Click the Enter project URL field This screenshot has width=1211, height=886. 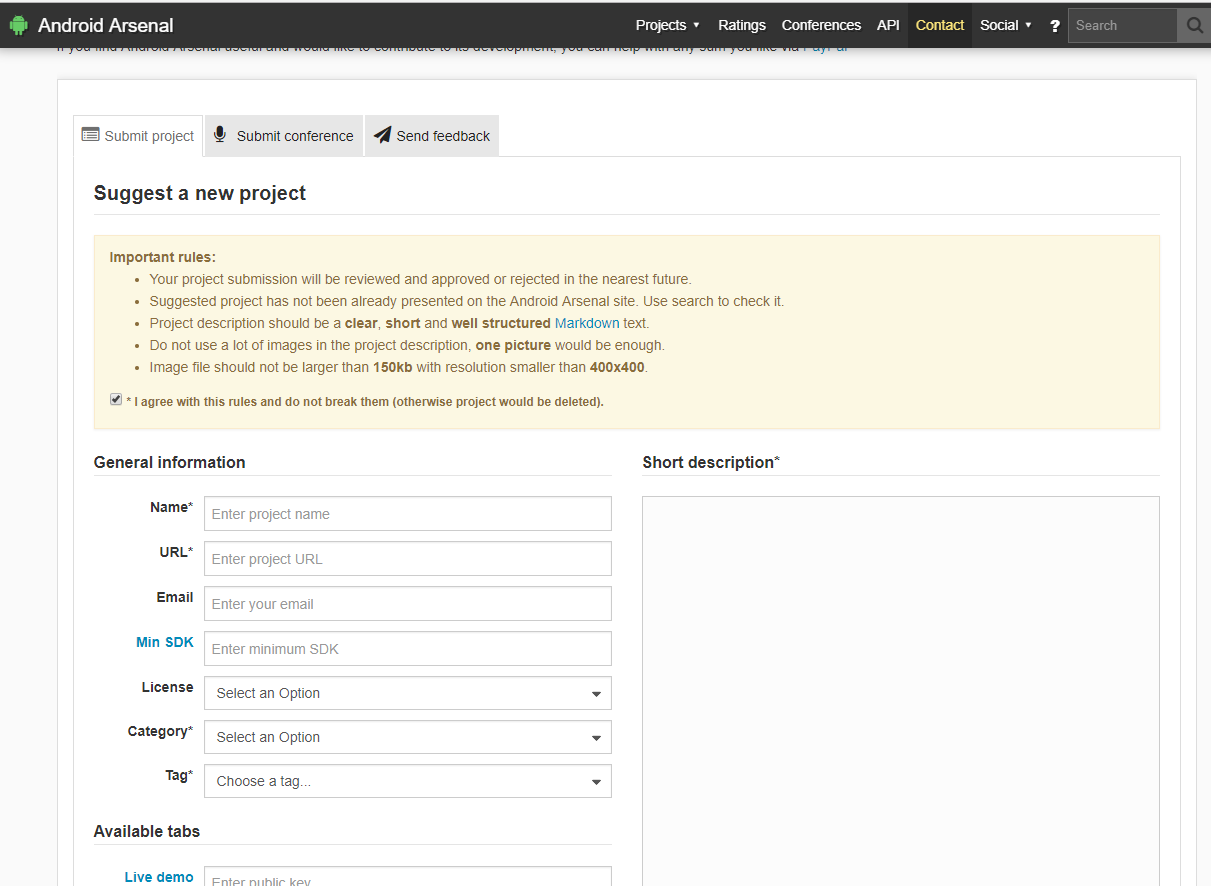click(407, 559)
